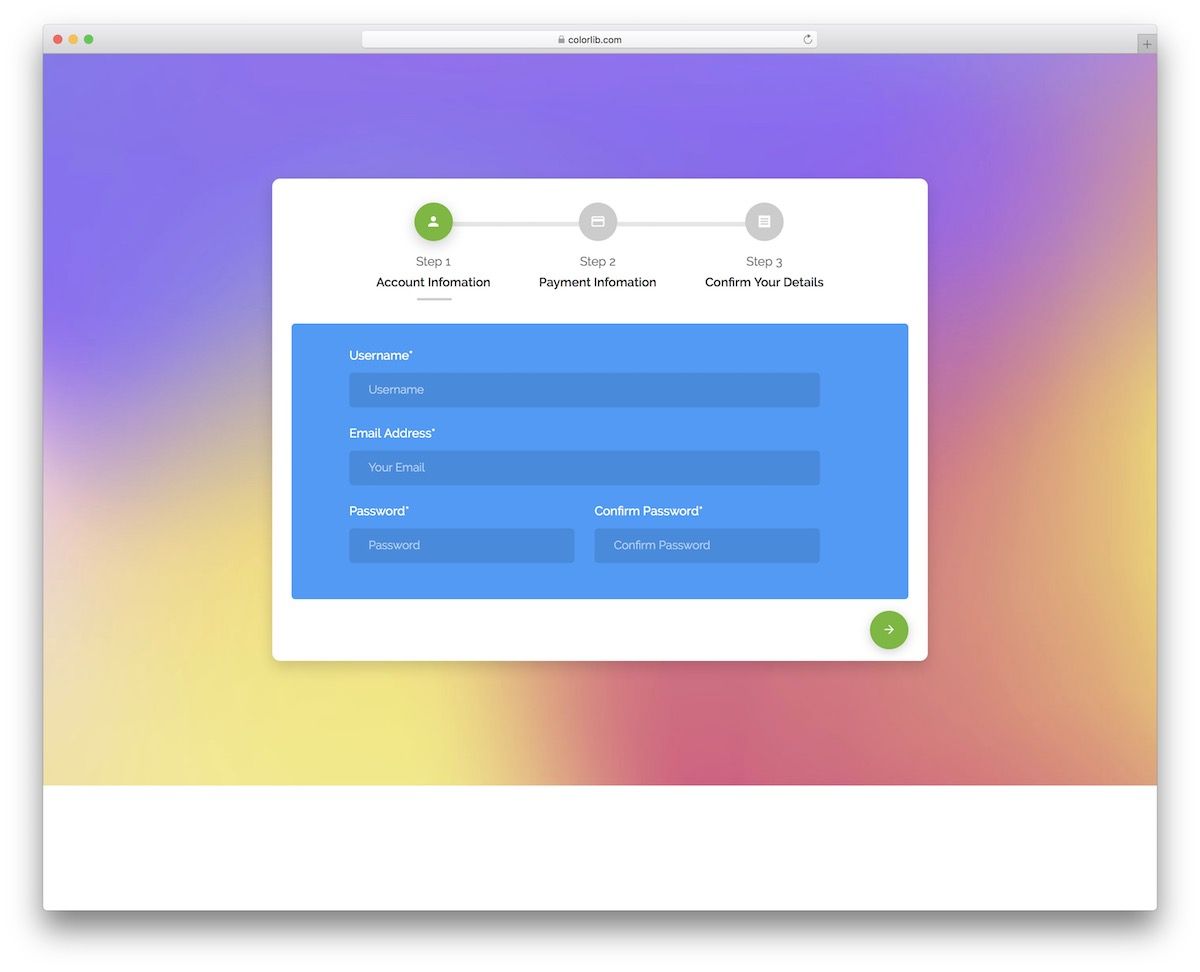The height and width of the screenshot is (972, 1200).
Task: Click the green next arrow button
Action: pyautogui.click(x=889, y=630)
